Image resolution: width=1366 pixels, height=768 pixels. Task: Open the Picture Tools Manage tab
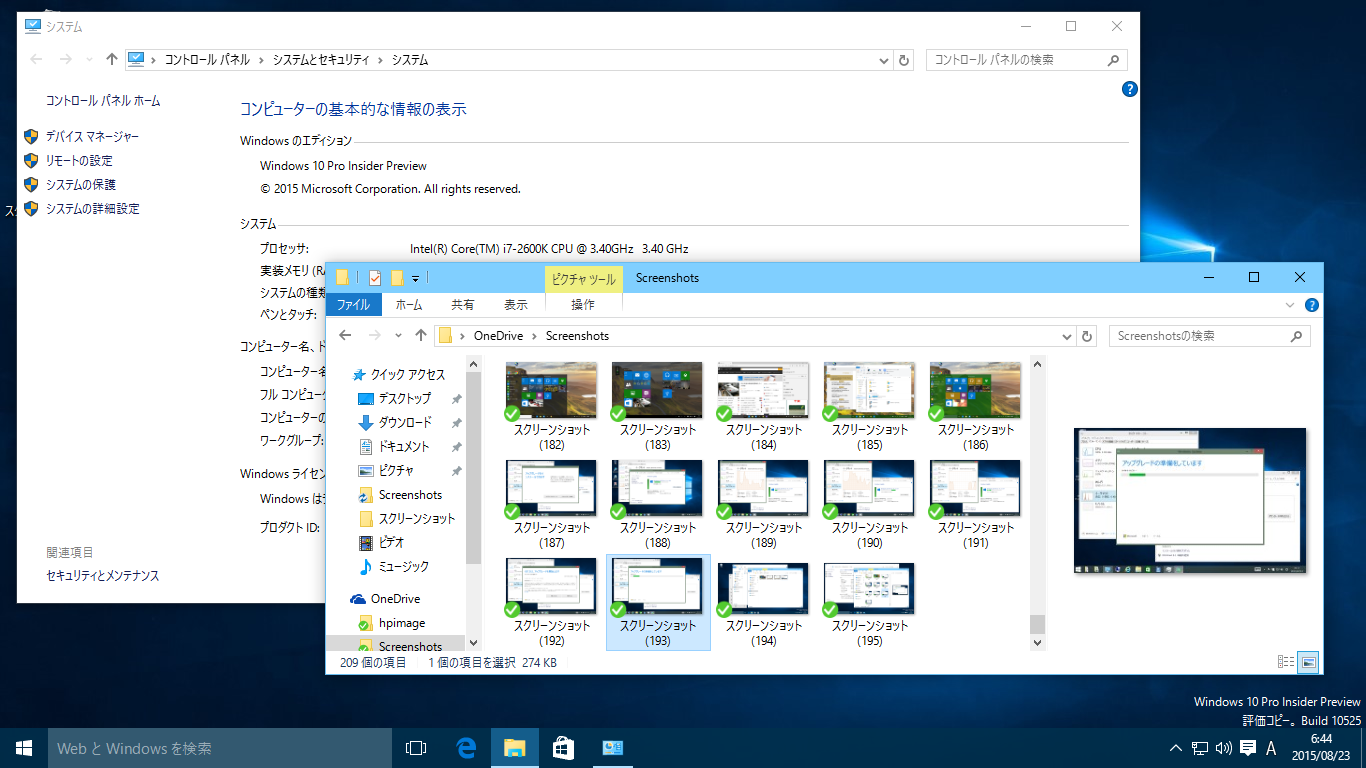click(583, 305)
